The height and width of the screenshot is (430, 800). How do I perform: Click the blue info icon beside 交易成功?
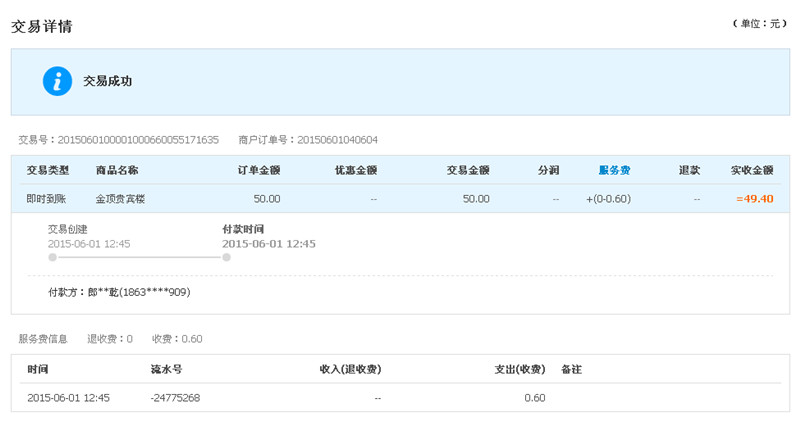click(x=57, y=81)
